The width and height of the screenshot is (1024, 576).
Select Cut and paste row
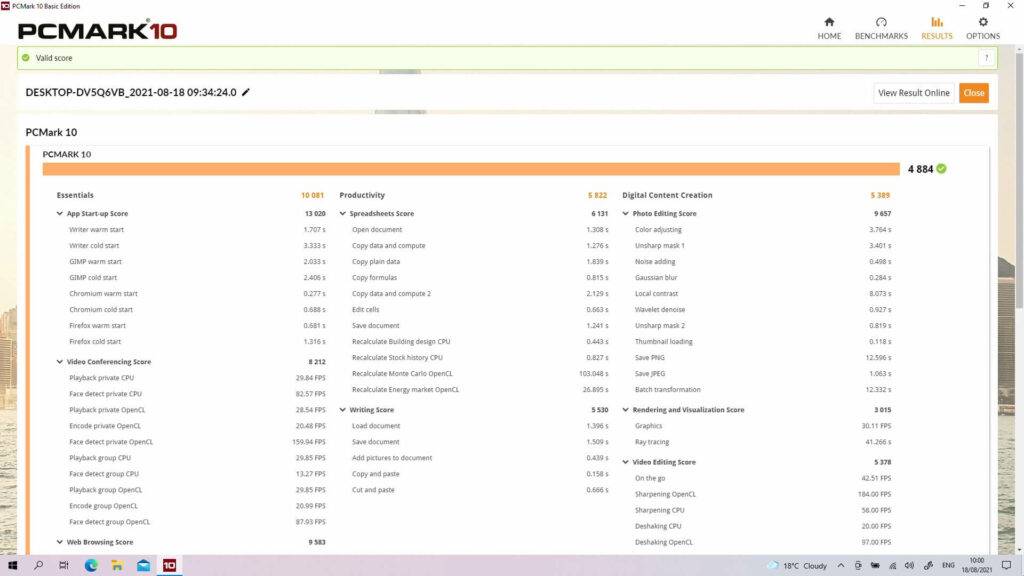point(480,490)
